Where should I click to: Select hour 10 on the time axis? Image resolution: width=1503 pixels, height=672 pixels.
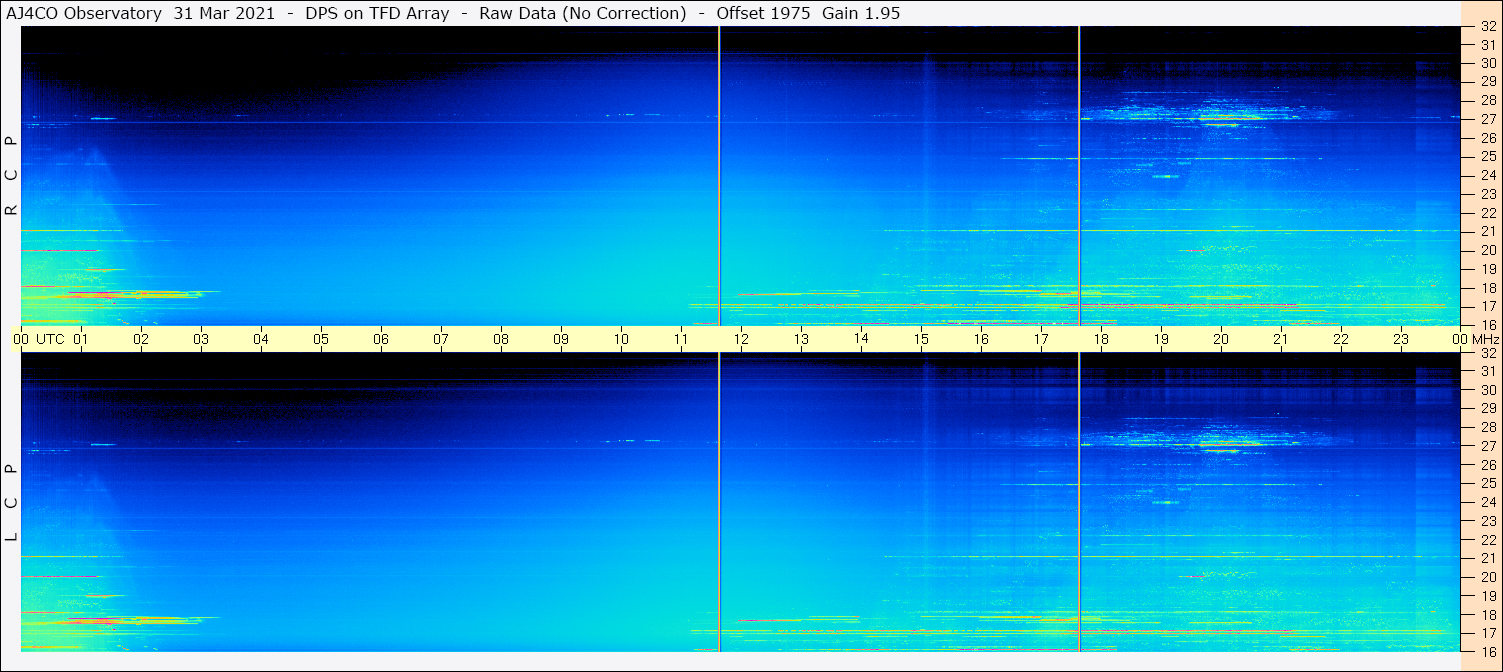(x=621, y=339)
